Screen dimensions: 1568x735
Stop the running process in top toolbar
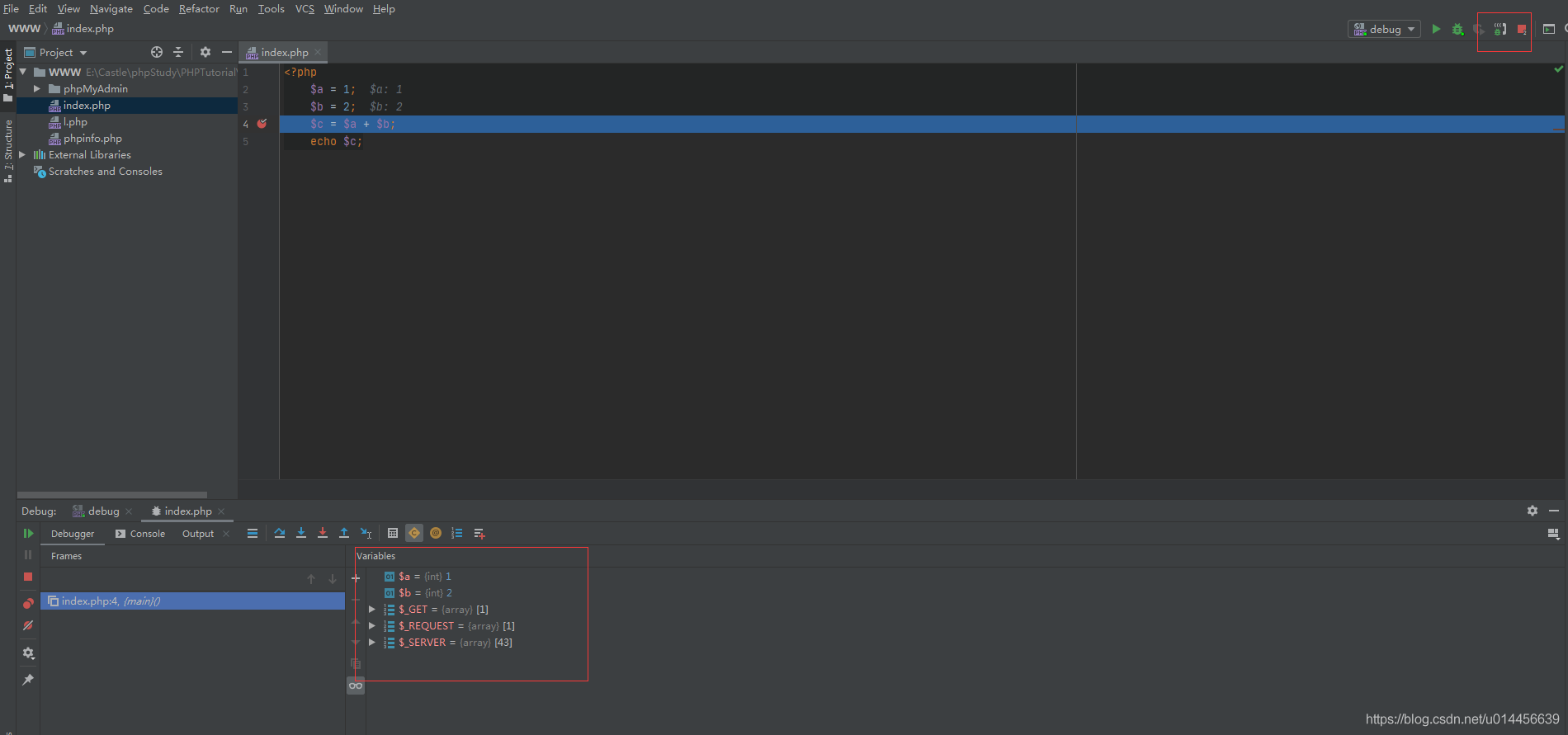(x=1522, y=29)
